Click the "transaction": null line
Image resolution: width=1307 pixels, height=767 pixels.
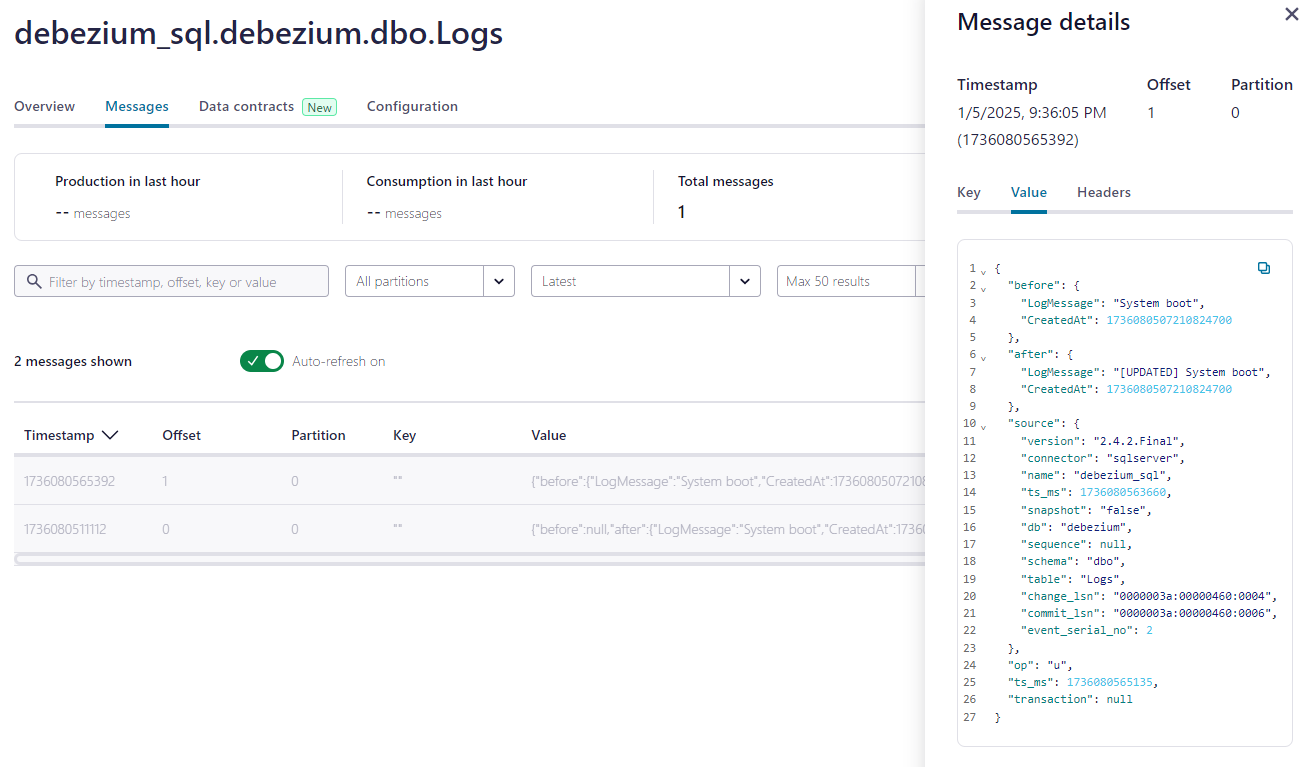[x=1070, y=699]
